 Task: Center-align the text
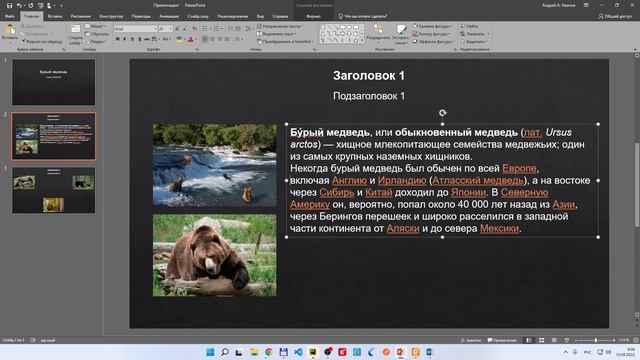coord(212,39)
